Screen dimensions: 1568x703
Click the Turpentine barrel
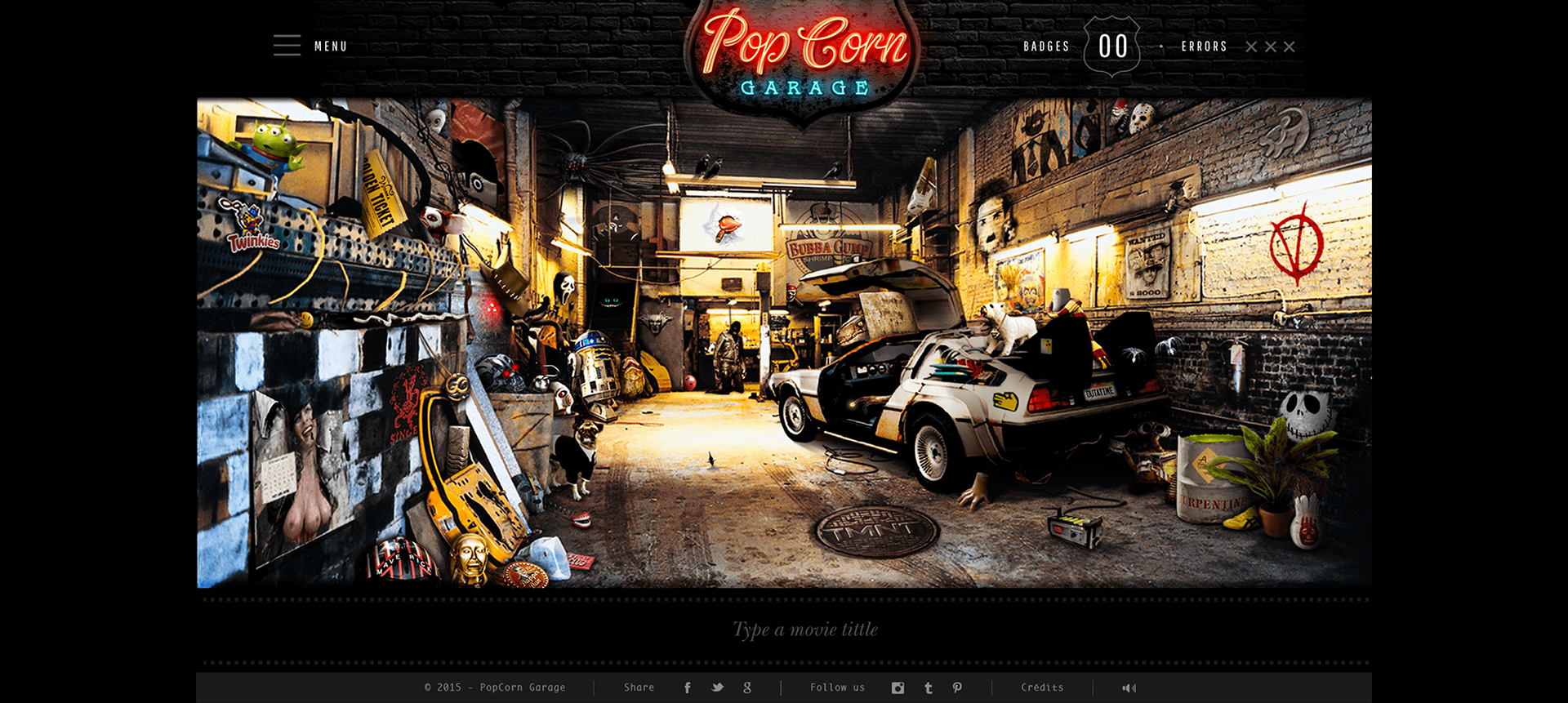tap(1214, 478)
